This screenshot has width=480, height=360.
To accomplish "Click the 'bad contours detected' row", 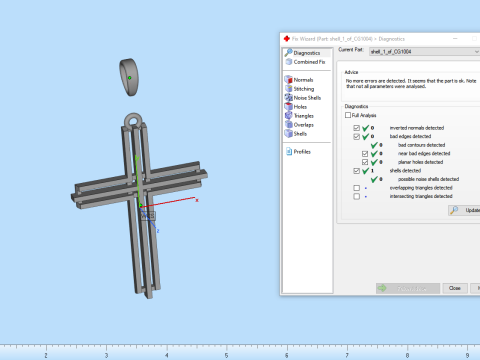I will pos(408,145).
